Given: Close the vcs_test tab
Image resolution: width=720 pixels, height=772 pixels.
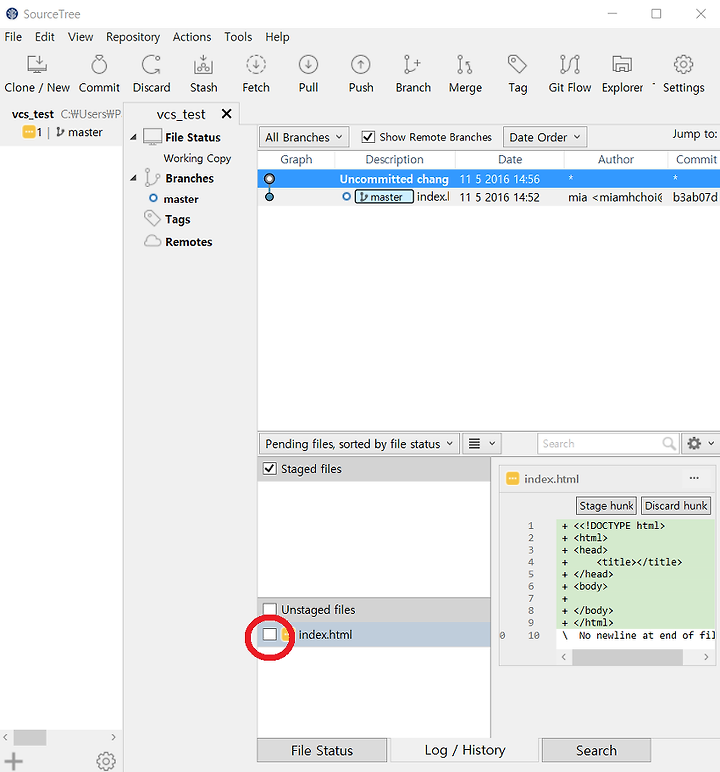Looking at the screenshot, I should pos(227,114).
